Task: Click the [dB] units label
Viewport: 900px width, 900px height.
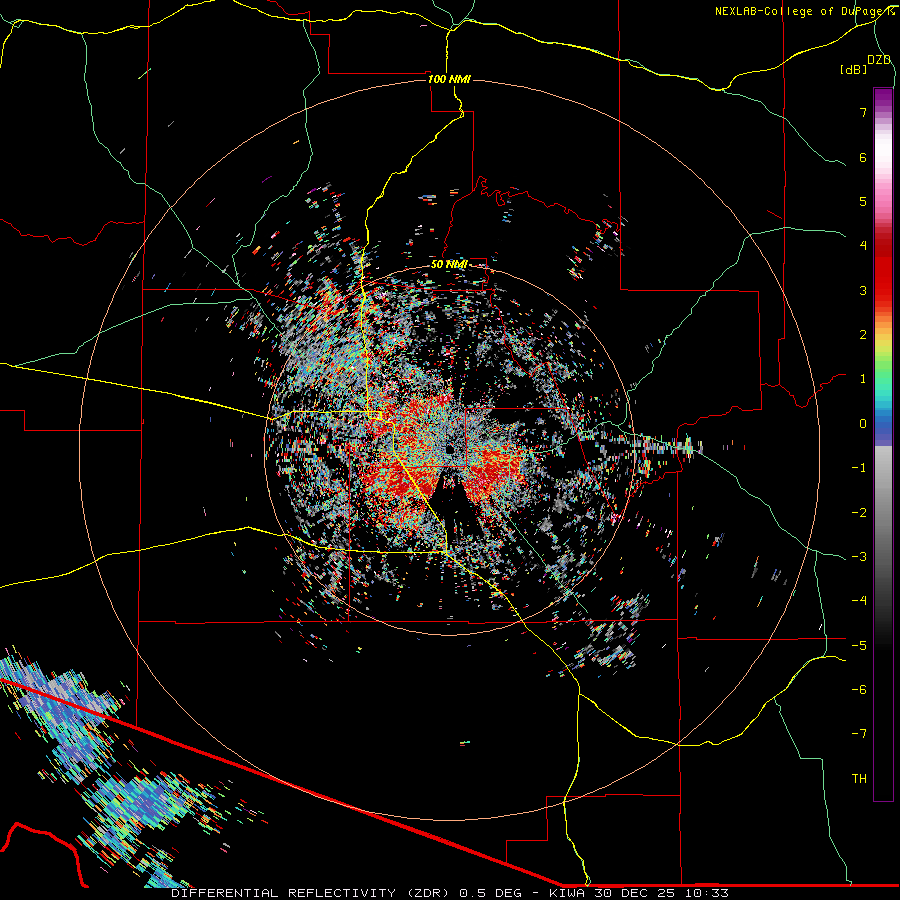Action: point(853,69)
